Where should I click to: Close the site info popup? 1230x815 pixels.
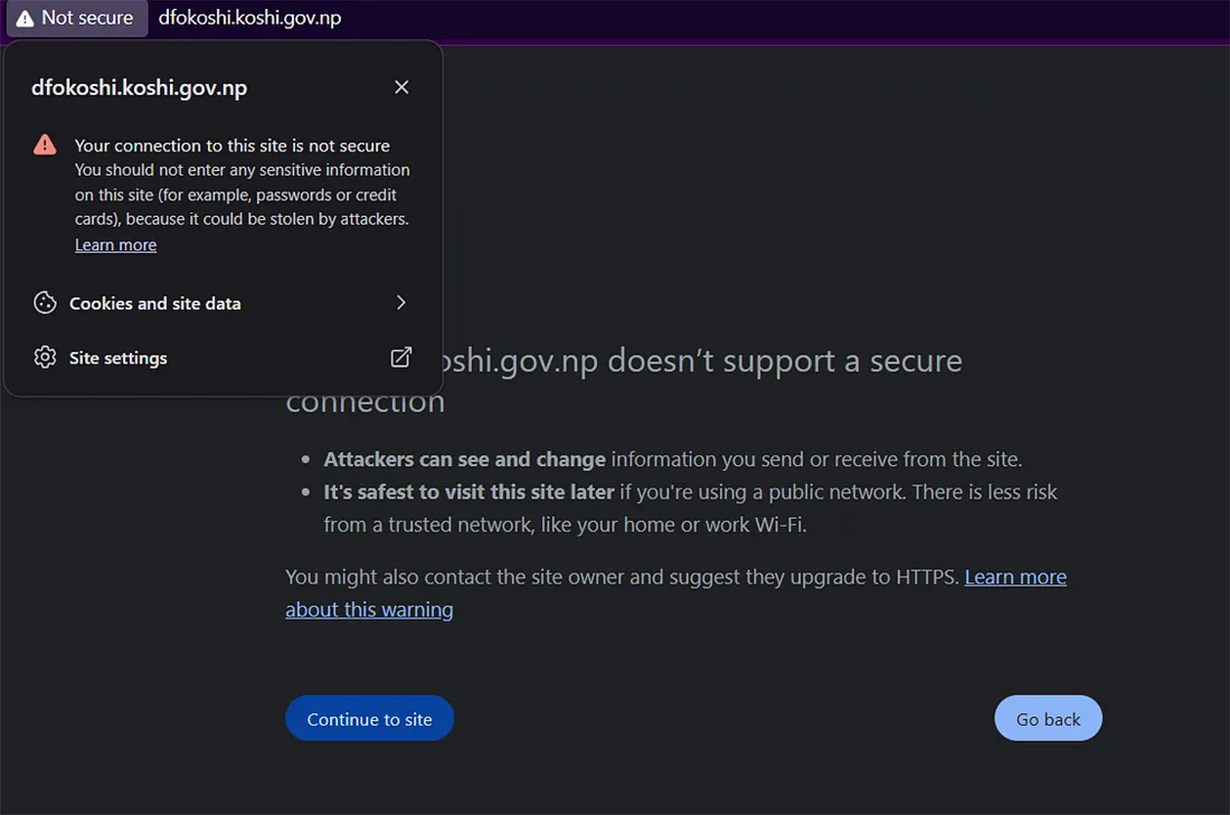pyautogui.click(x=401, y=87)
